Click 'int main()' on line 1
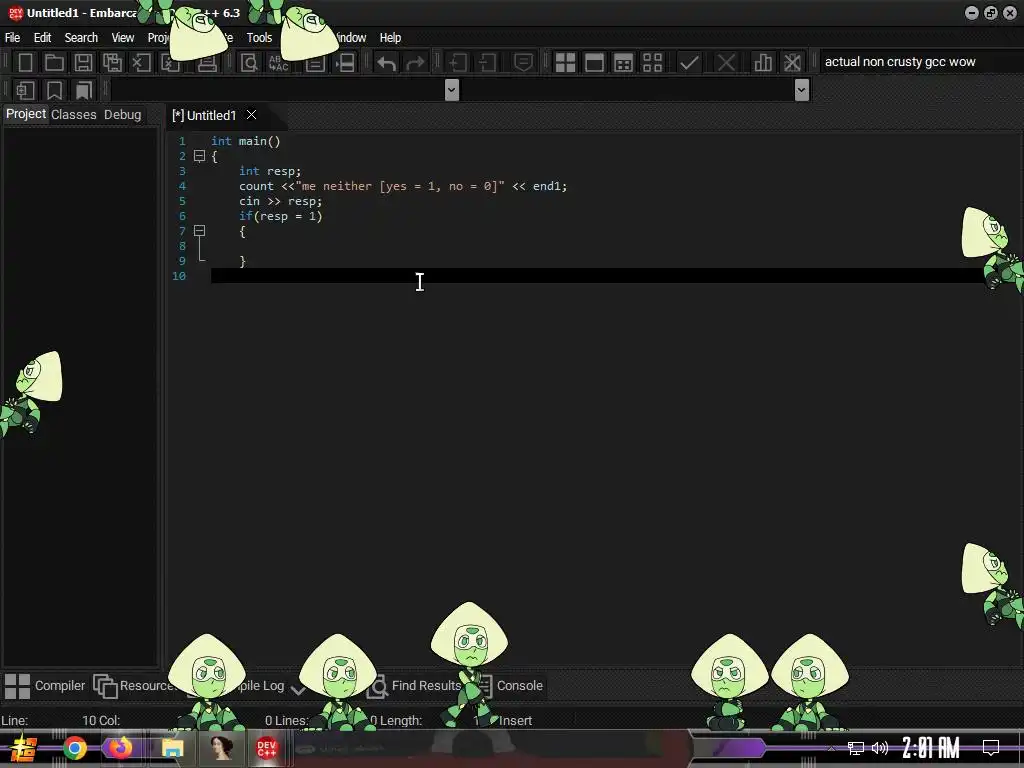This screenshot has width=1024, height=768. point(246,141)
